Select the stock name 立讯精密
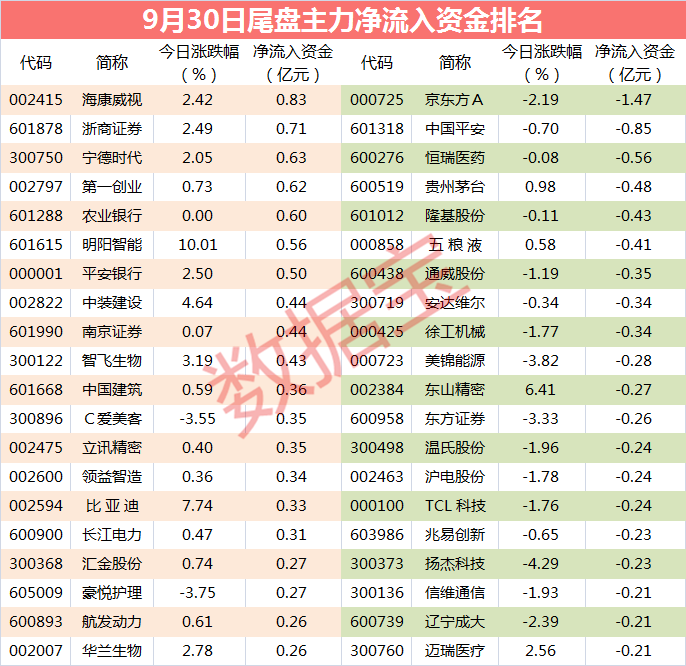The height and width of the screenshot is (666, 686). (112, 448)
